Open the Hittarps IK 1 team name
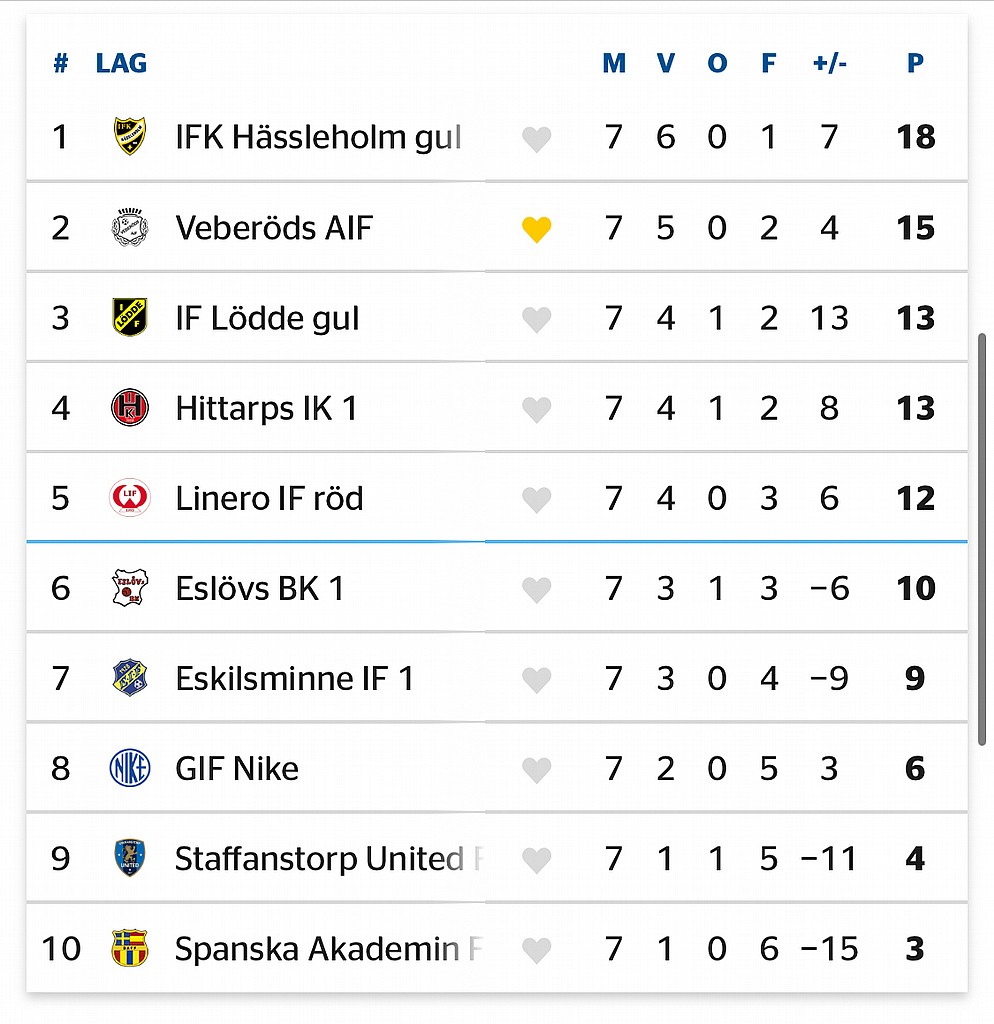Screen dimensions: 994x1024 click(266, 409)
